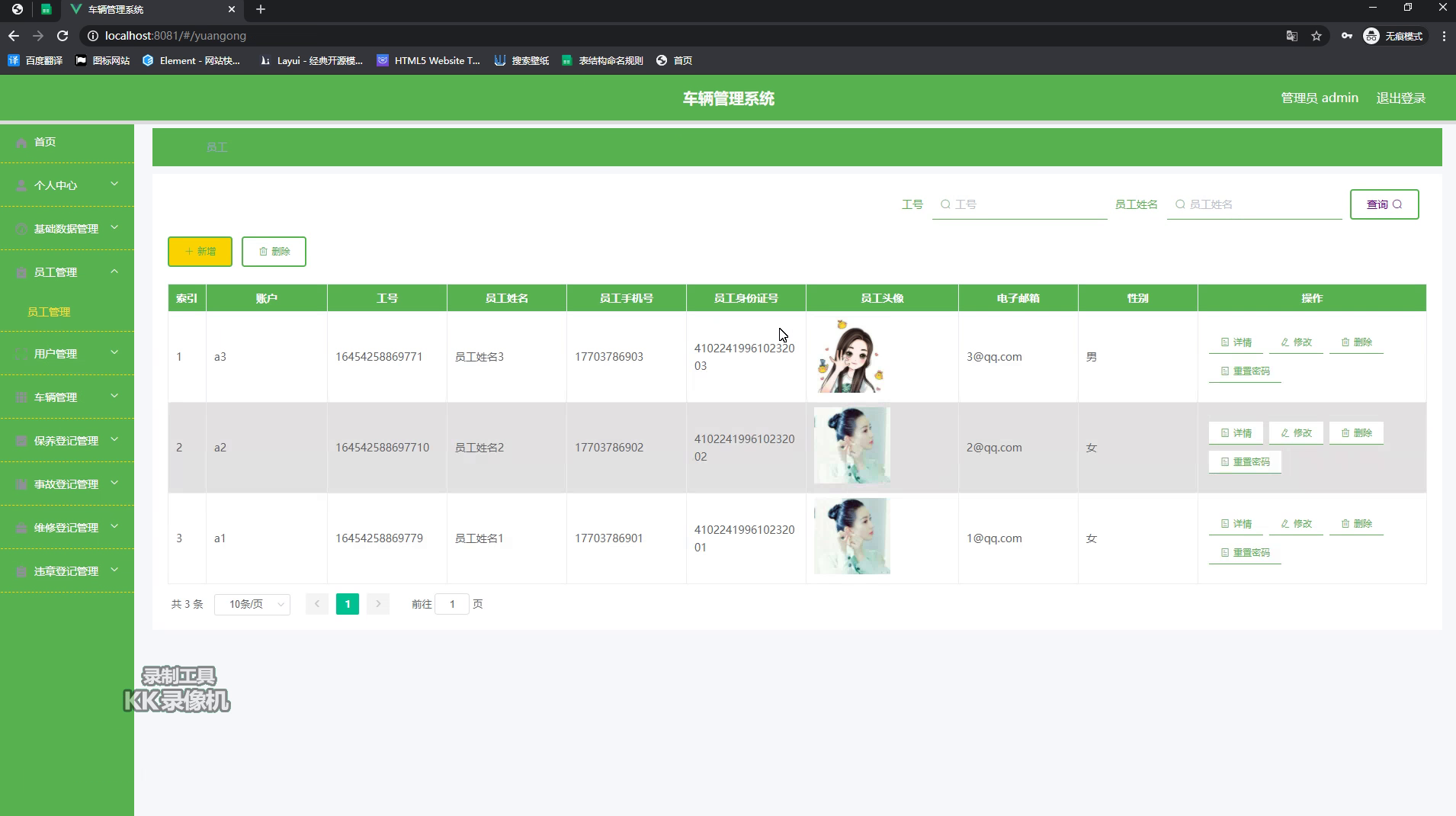
Task: Collapse the 员工管理 parent menu
Action: 67,272
